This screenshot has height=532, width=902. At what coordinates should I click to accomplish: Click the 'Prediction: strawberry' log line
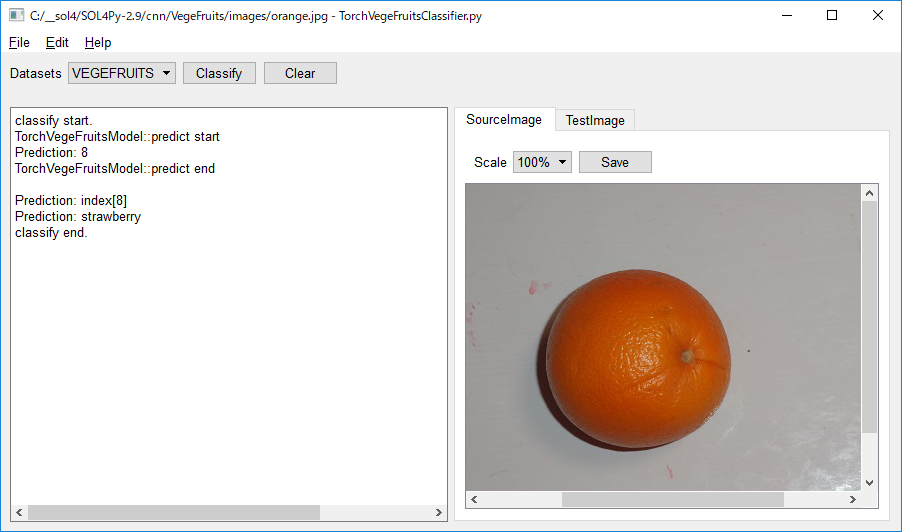point(78,217)
